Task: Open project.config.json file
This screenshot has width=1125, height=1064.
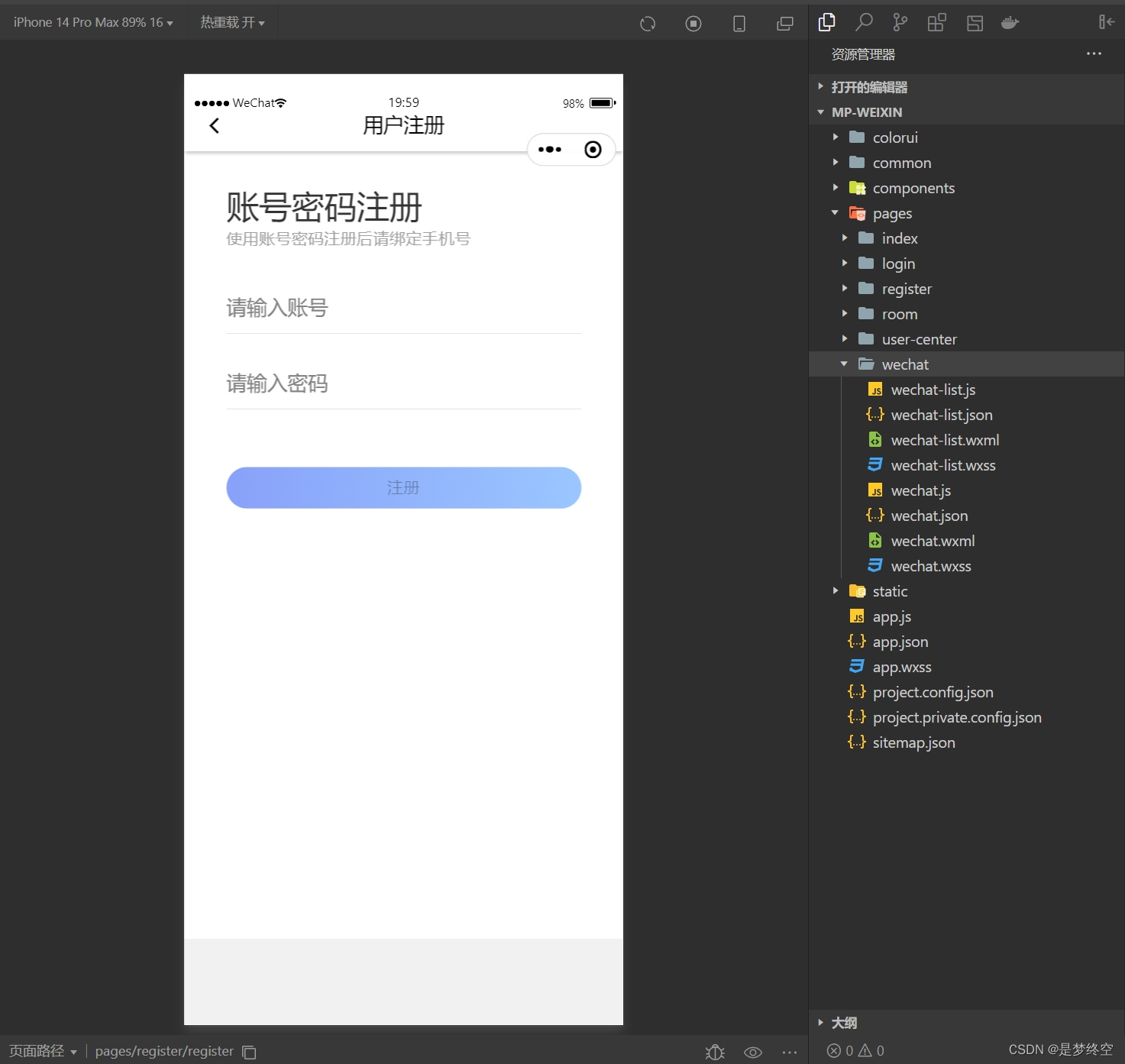Action: [x=966, y=692]
